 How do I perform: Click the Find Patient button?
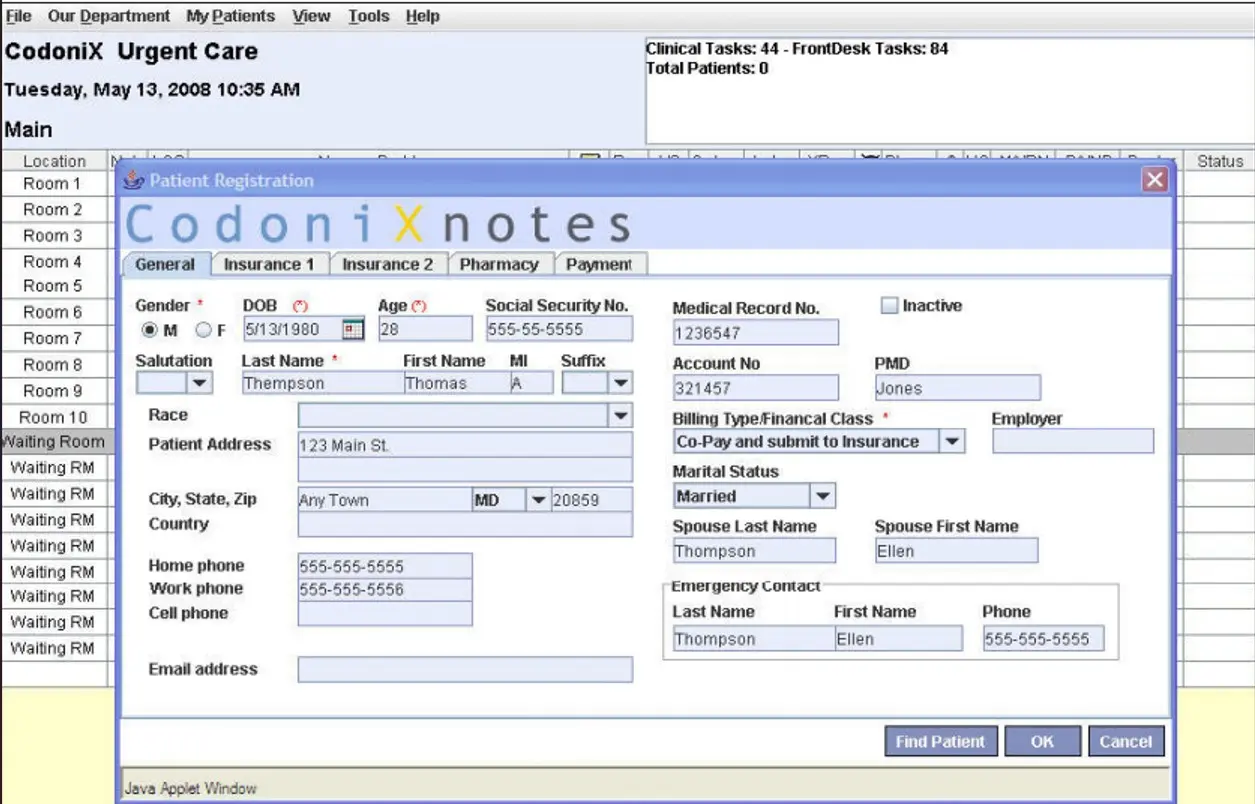(939, 741)
